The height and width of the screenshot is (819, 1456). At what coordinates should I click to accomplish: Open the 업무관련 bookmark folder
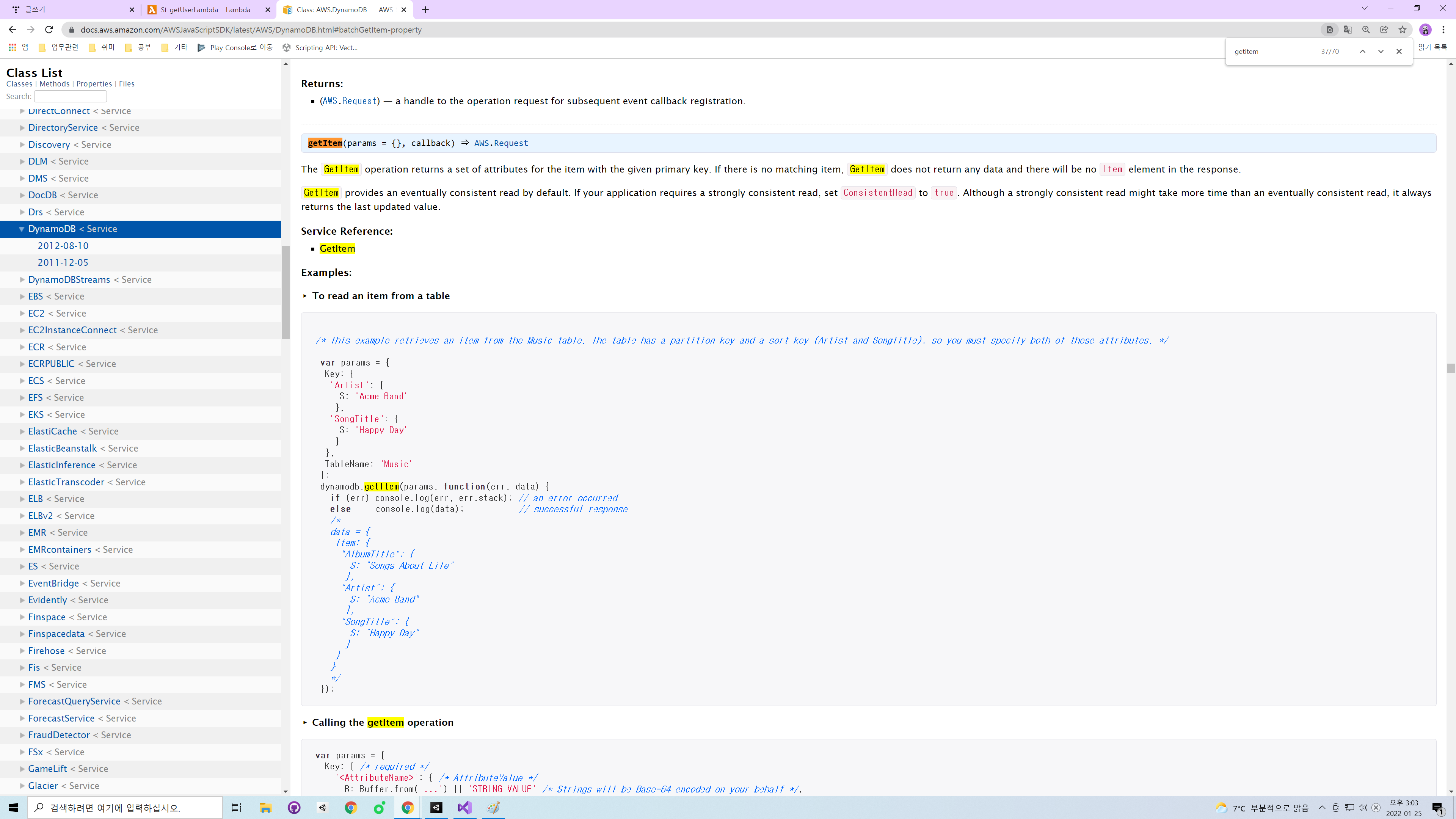[x=58, y=47]
